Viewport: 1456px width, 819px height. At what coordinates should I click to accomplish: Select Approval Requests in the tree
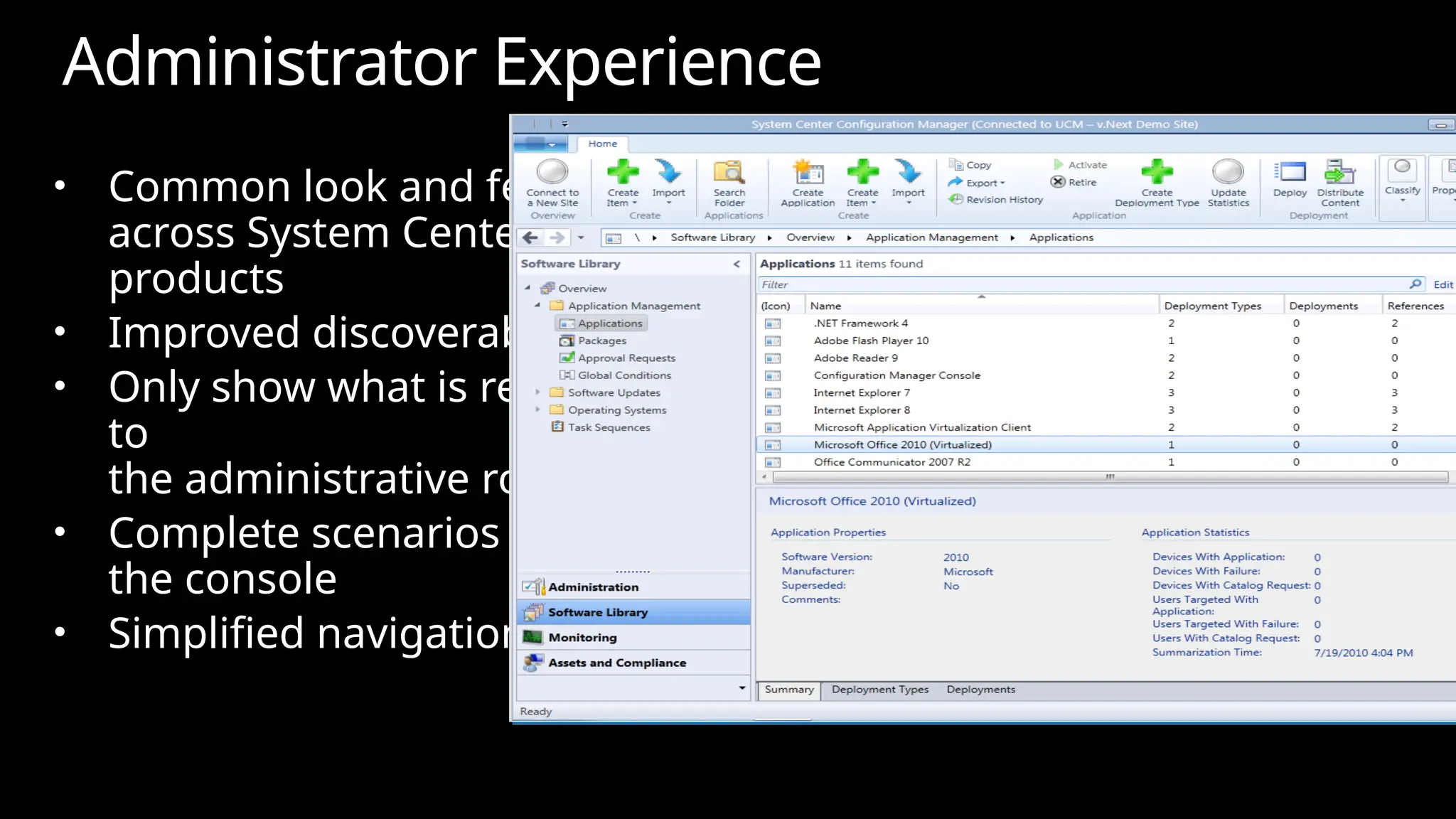617,358
